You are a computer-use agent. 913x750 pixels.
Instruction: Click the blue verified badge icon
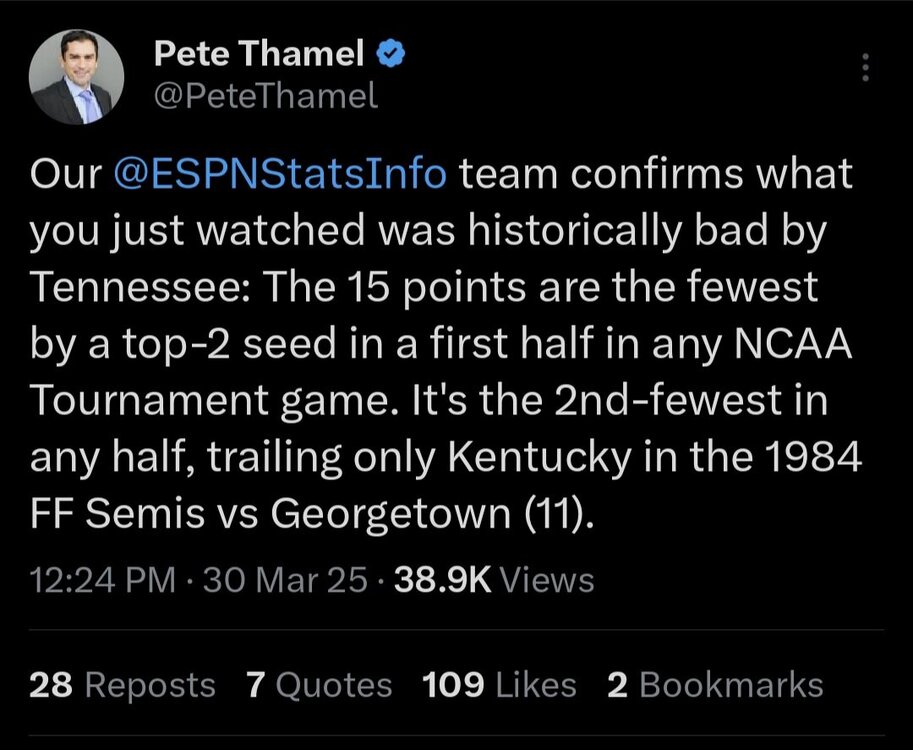[389, 55]
